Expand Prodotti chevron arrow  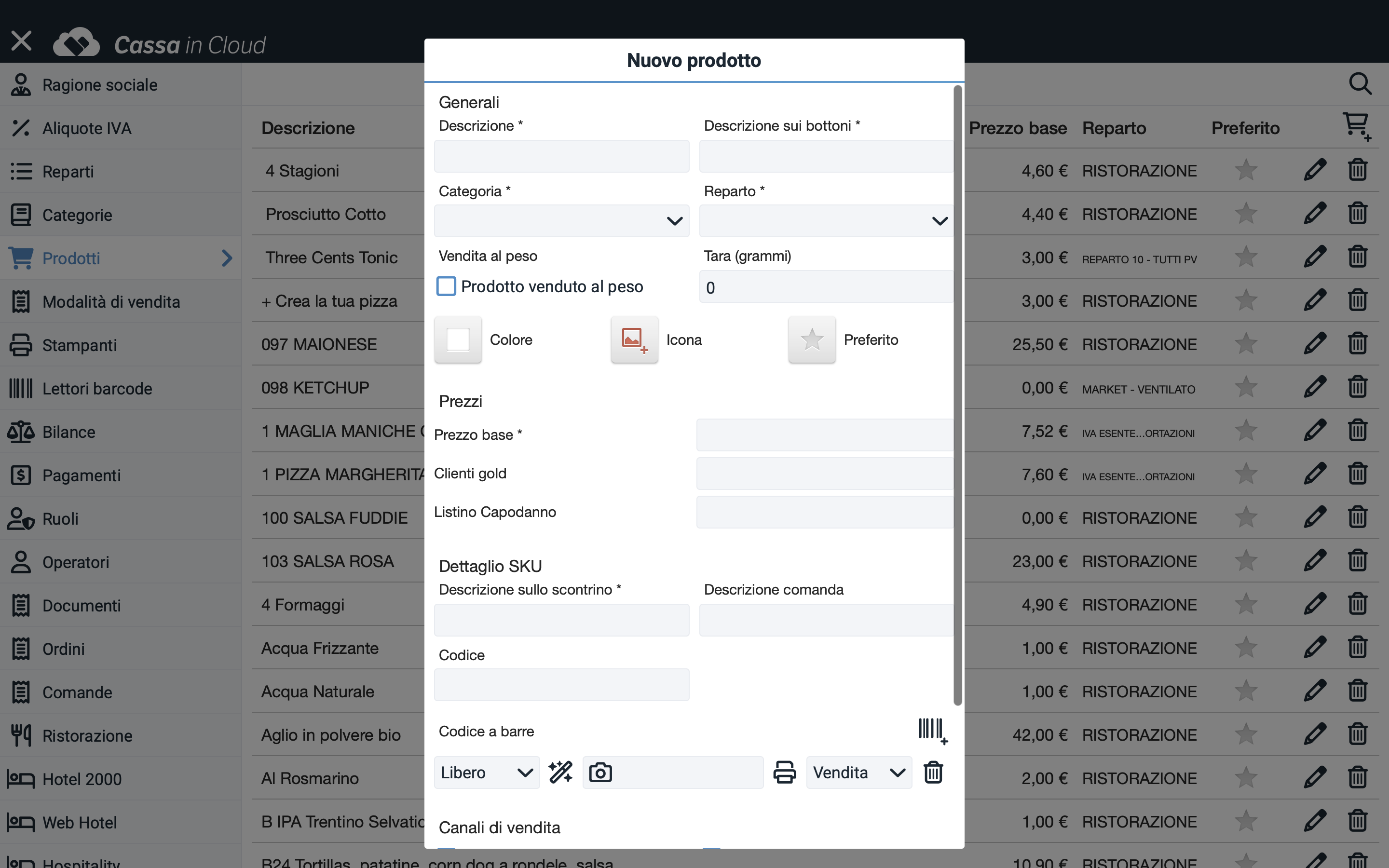(227, 258)
